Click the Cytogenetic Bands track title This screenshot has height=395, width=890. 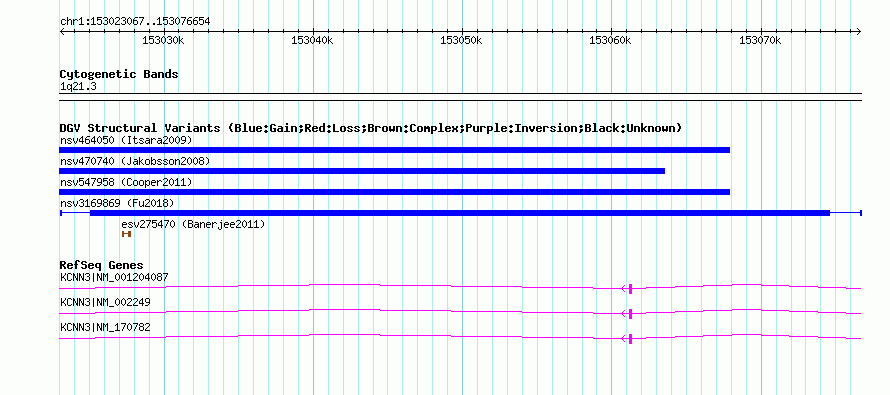[119, 74]
